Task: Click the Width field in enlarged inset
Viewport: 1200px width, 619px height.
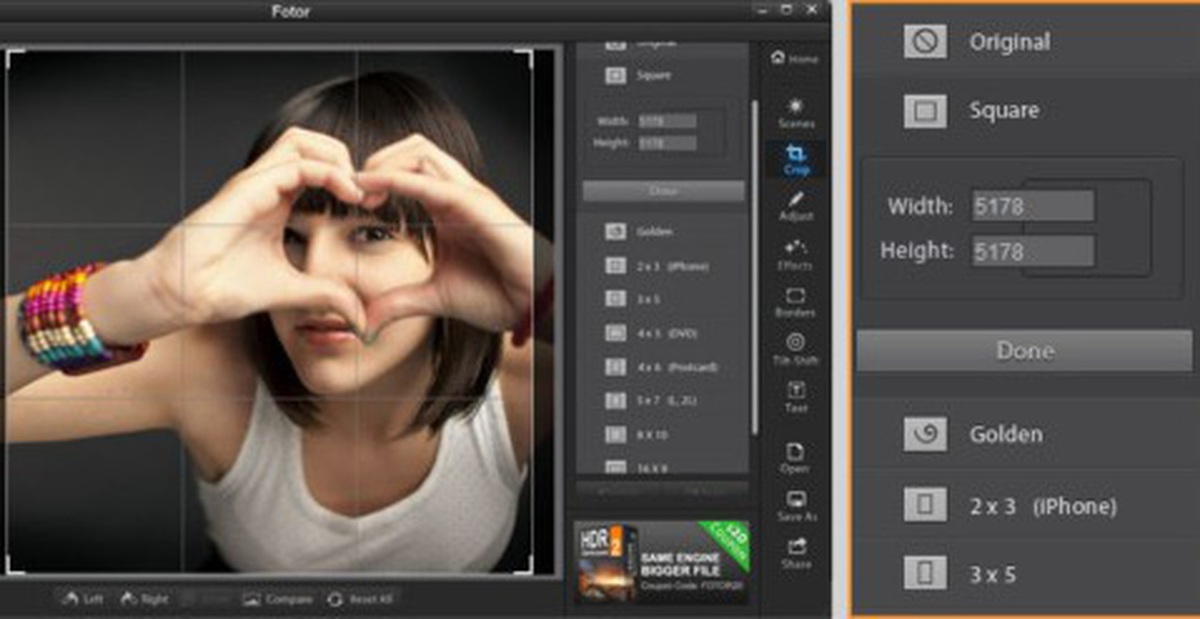Action: tap(1033, 206)
